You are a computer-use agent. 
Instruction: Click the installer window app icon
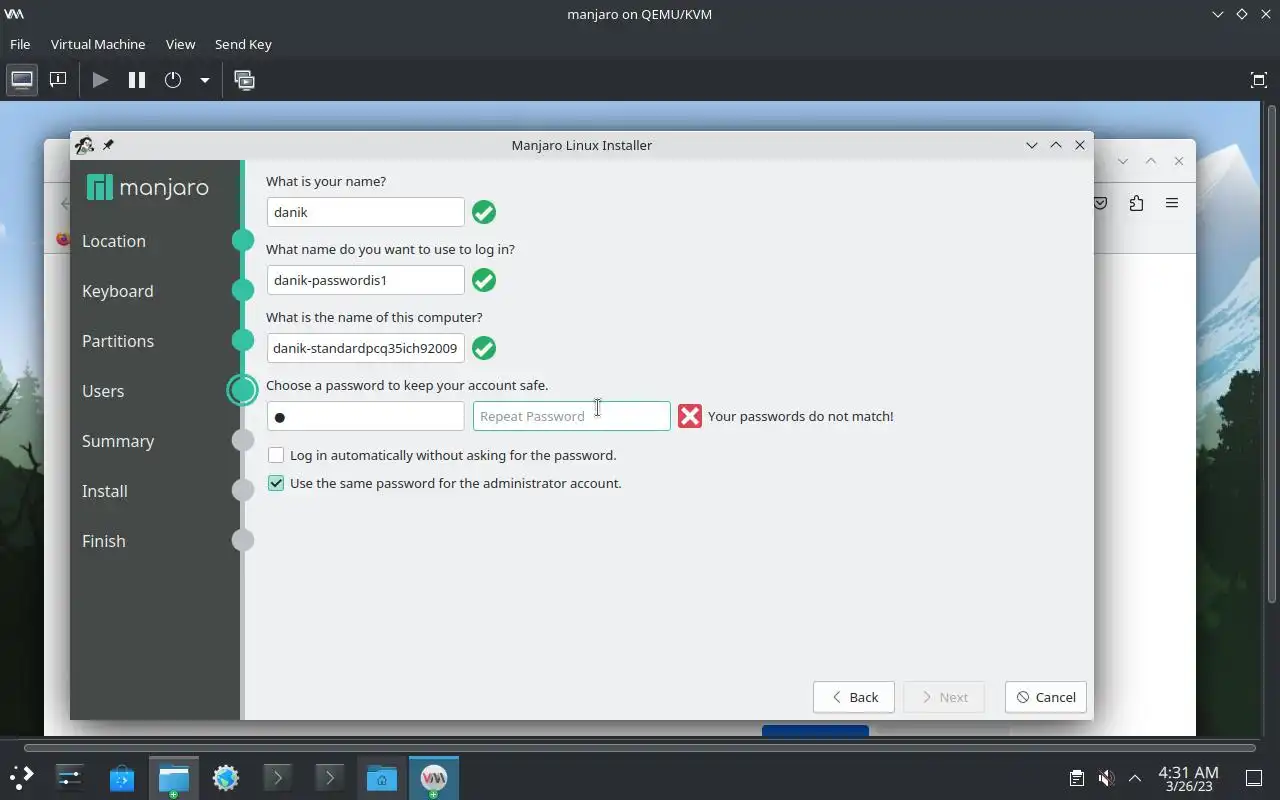tap(84, 145)
